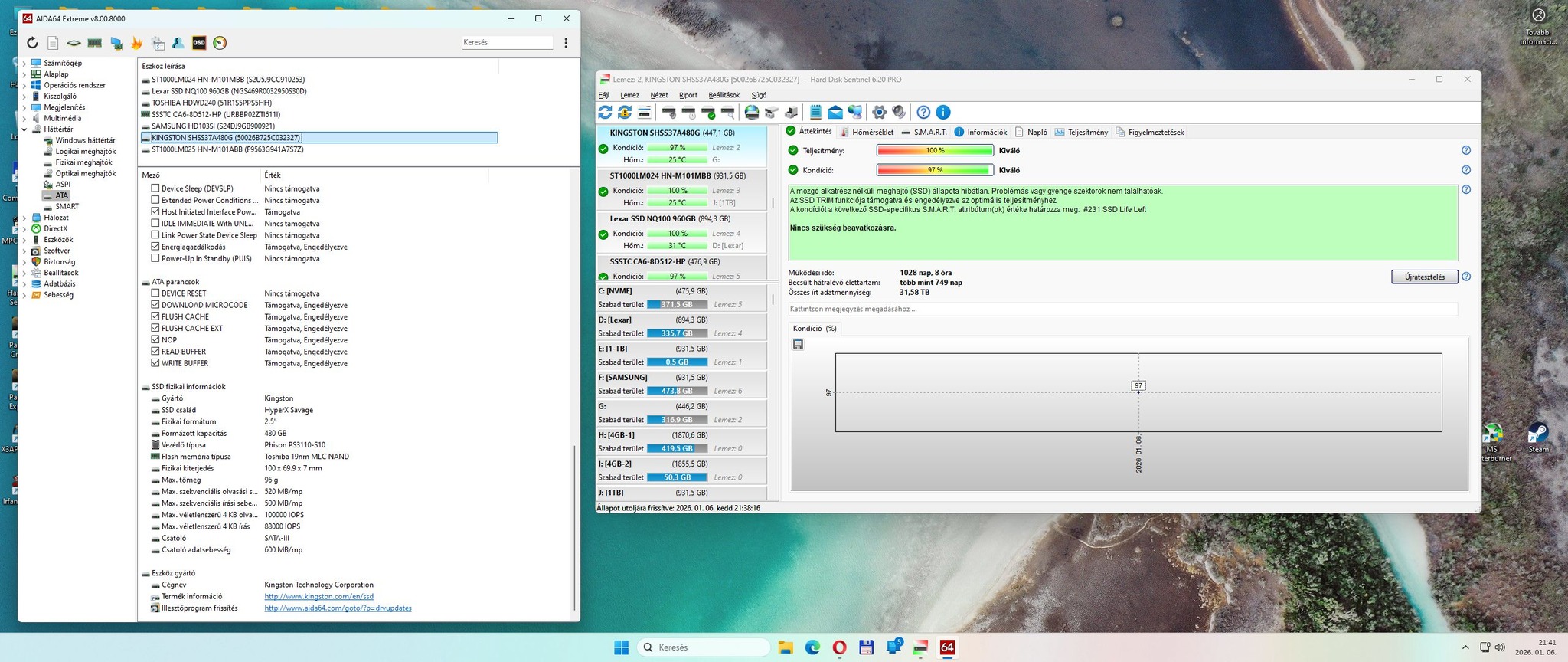Click the refresh-with-warning icon in Hard Disk Sentinel
Image resolution: width=1568 pixels, height=662 pixels.
625,113
